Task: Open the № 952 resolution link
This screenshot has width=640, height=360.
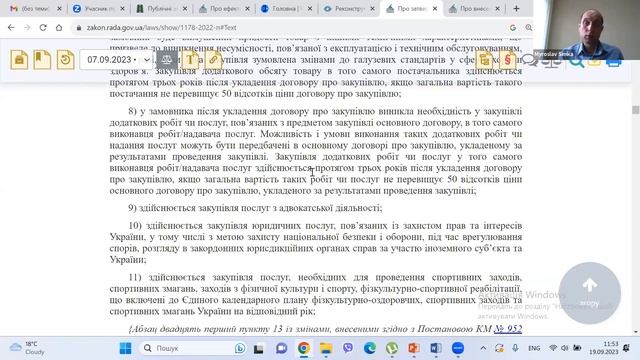Action: [x=508, y=329]
